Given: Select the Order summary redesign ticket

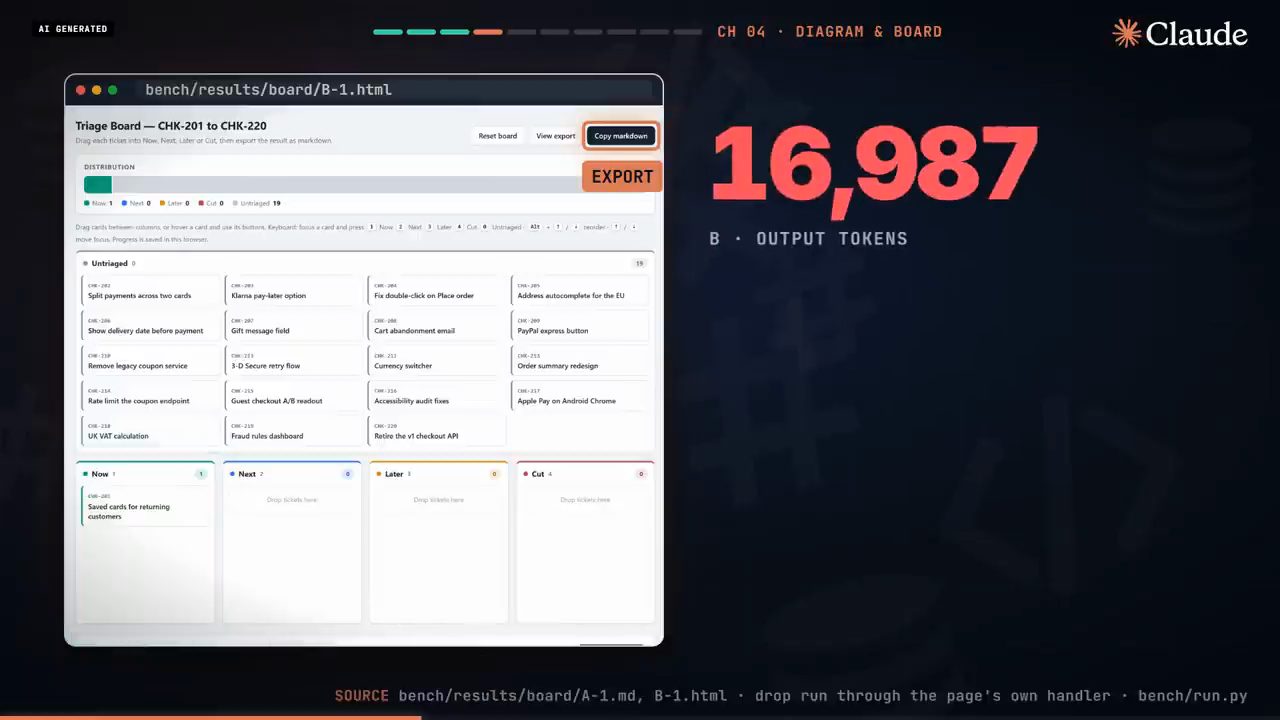Looking at the screenshot, I should pos(580,361).
